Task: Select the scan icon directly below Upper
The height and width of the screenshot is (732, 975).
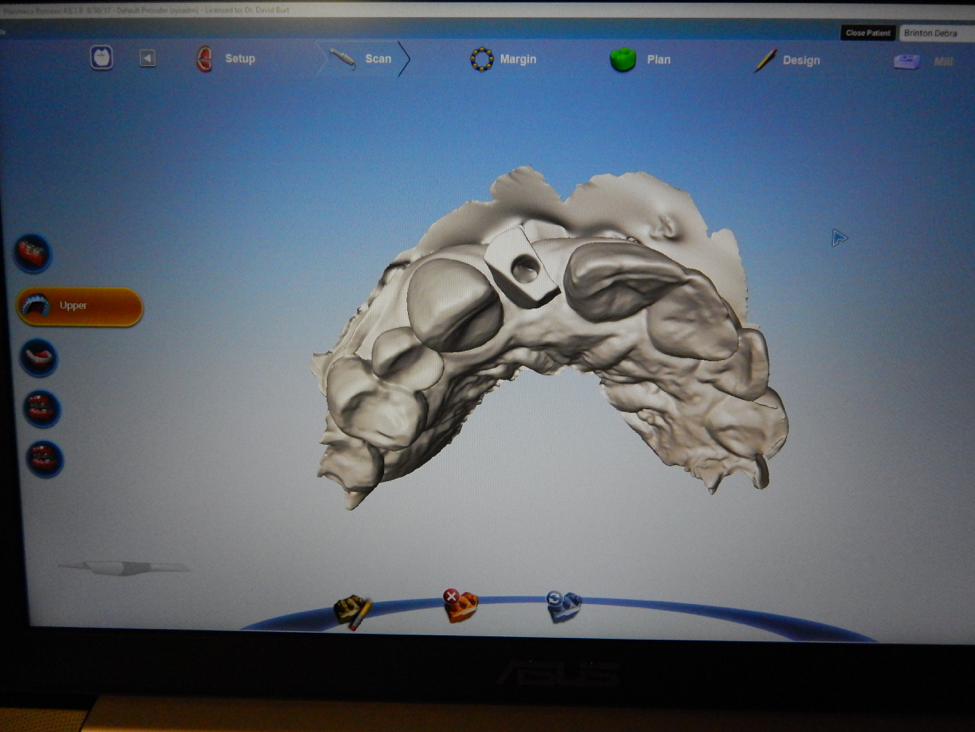Action: click(39, 357)
